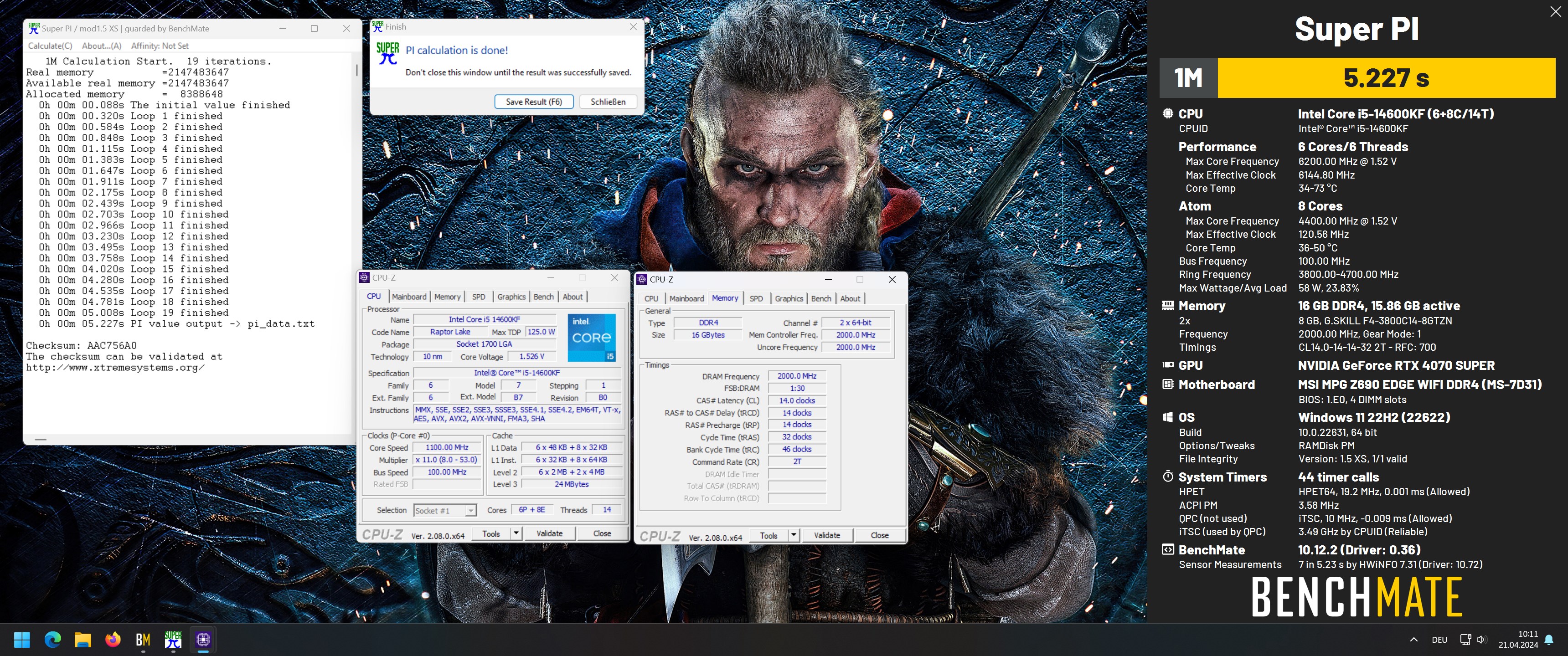1568x656 pixels.
Task: Open BenchMate taskbar icon
Action: click(143, 640)
